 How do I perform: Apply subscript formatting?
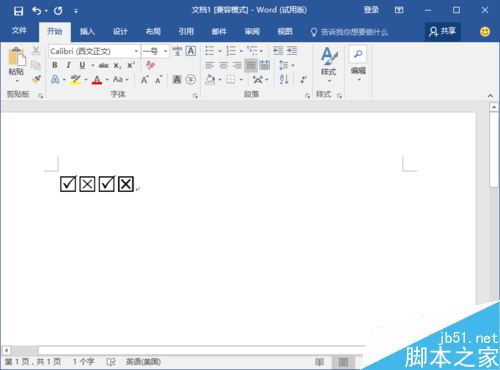point(117,66)
